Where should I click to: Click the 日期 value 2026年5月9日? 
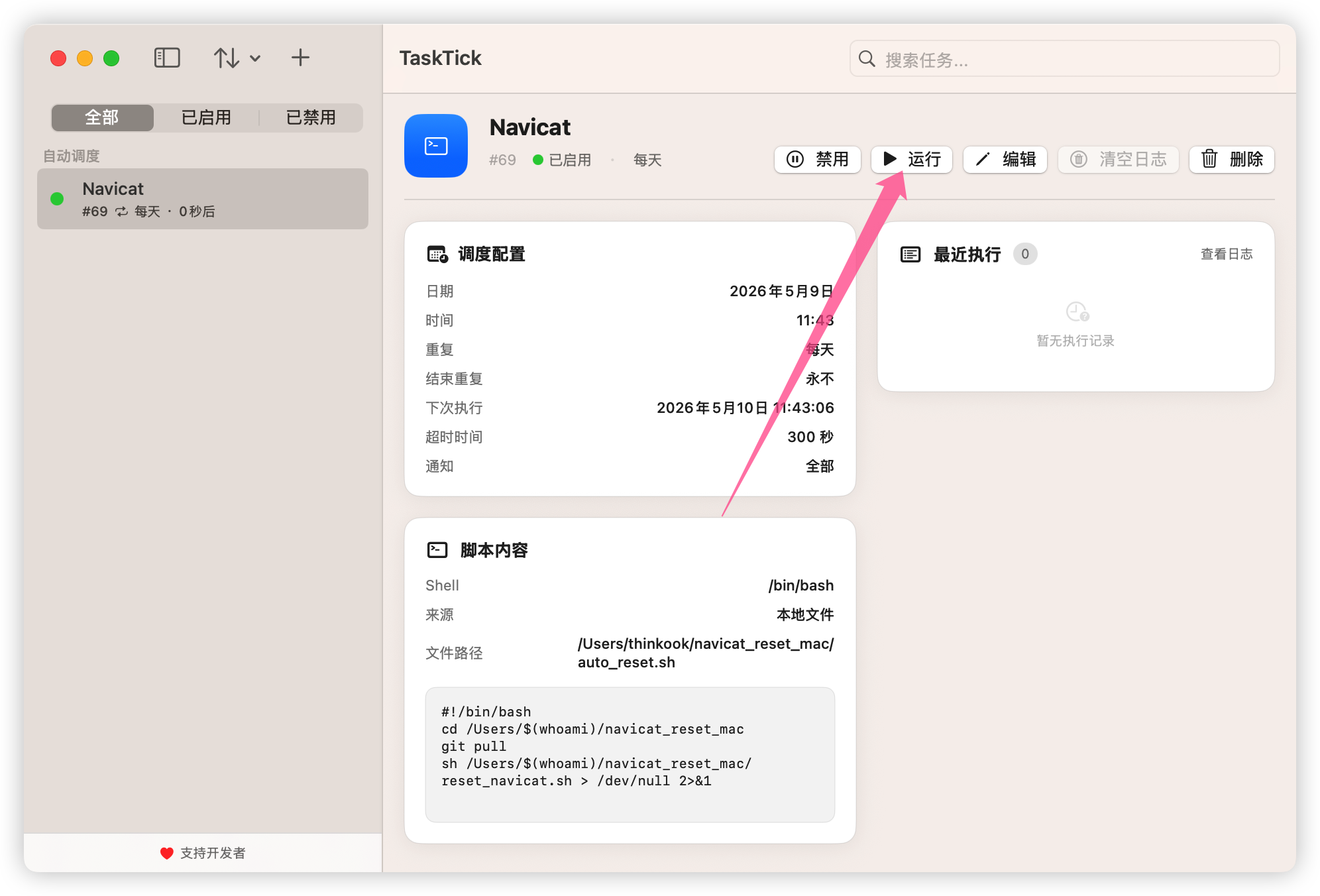pyautogui.click(x=782, y=291)
